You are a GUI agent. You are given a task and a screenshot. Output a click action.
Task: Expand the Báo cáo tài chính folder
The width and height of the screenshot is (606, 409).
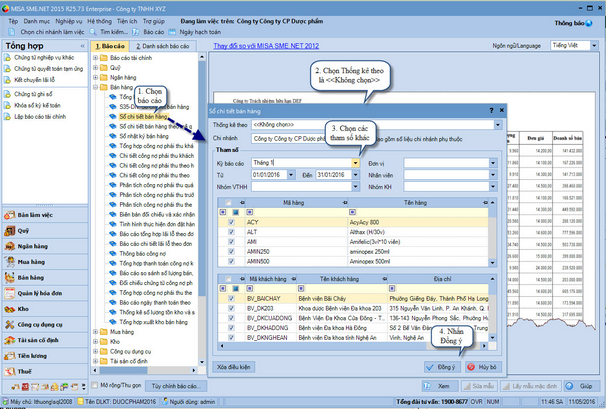[x=95, y=58]
